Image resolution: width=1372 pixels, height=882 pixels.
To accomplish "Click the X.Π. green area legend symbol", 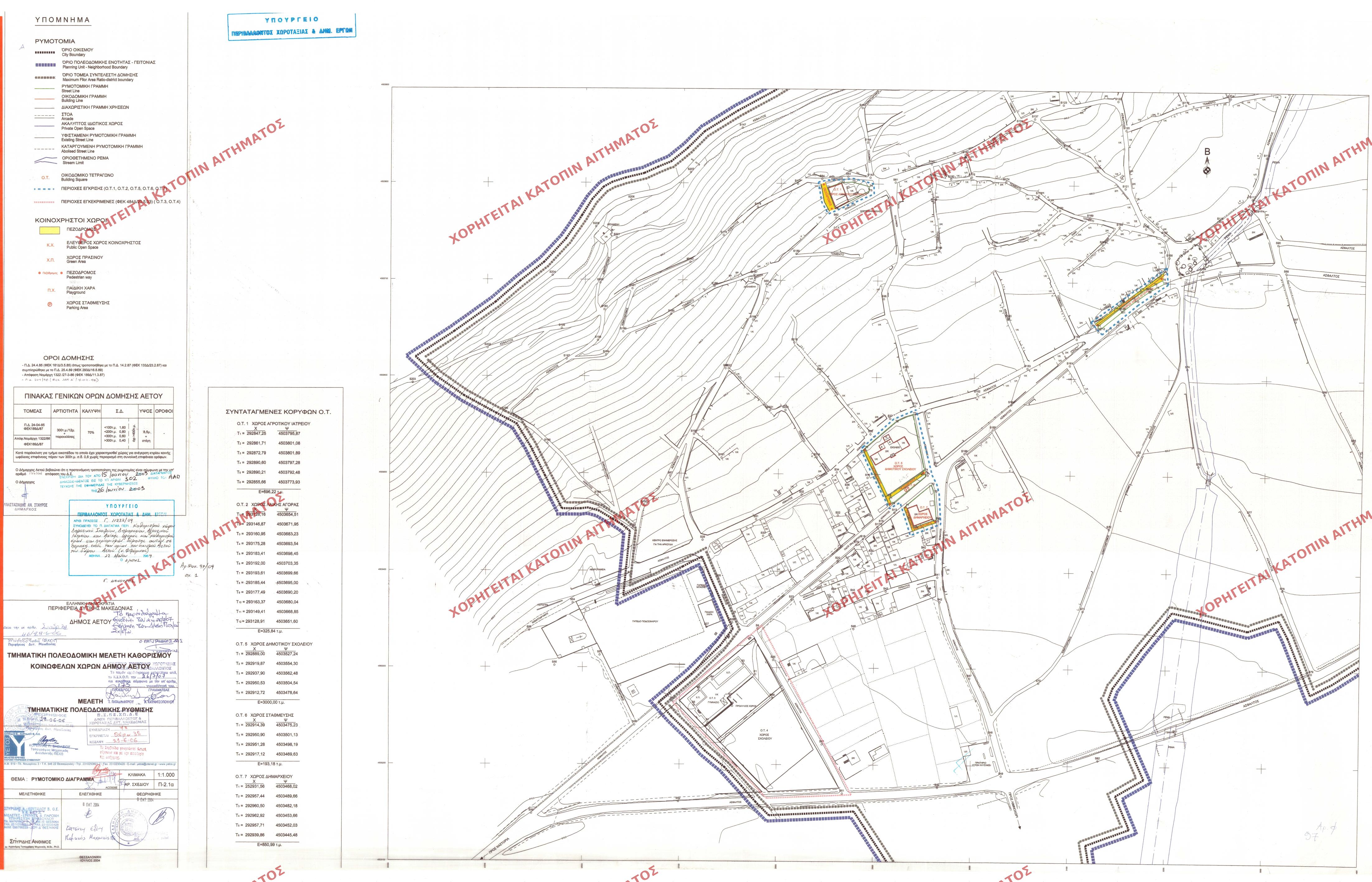I will click(x=50, y=260).
